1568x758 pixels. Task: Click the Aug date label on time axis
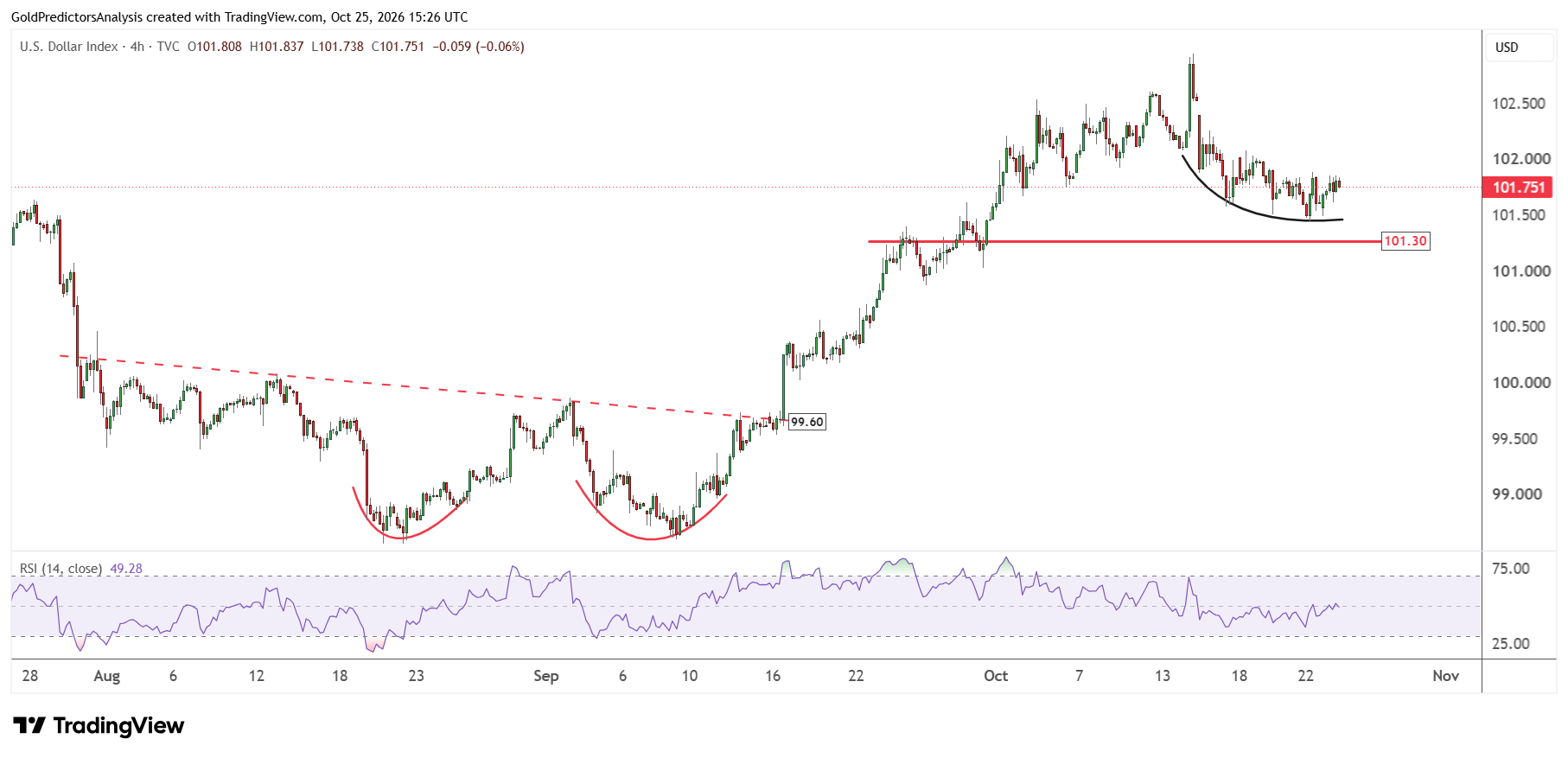pyautogui.click(x=107, y=676)
